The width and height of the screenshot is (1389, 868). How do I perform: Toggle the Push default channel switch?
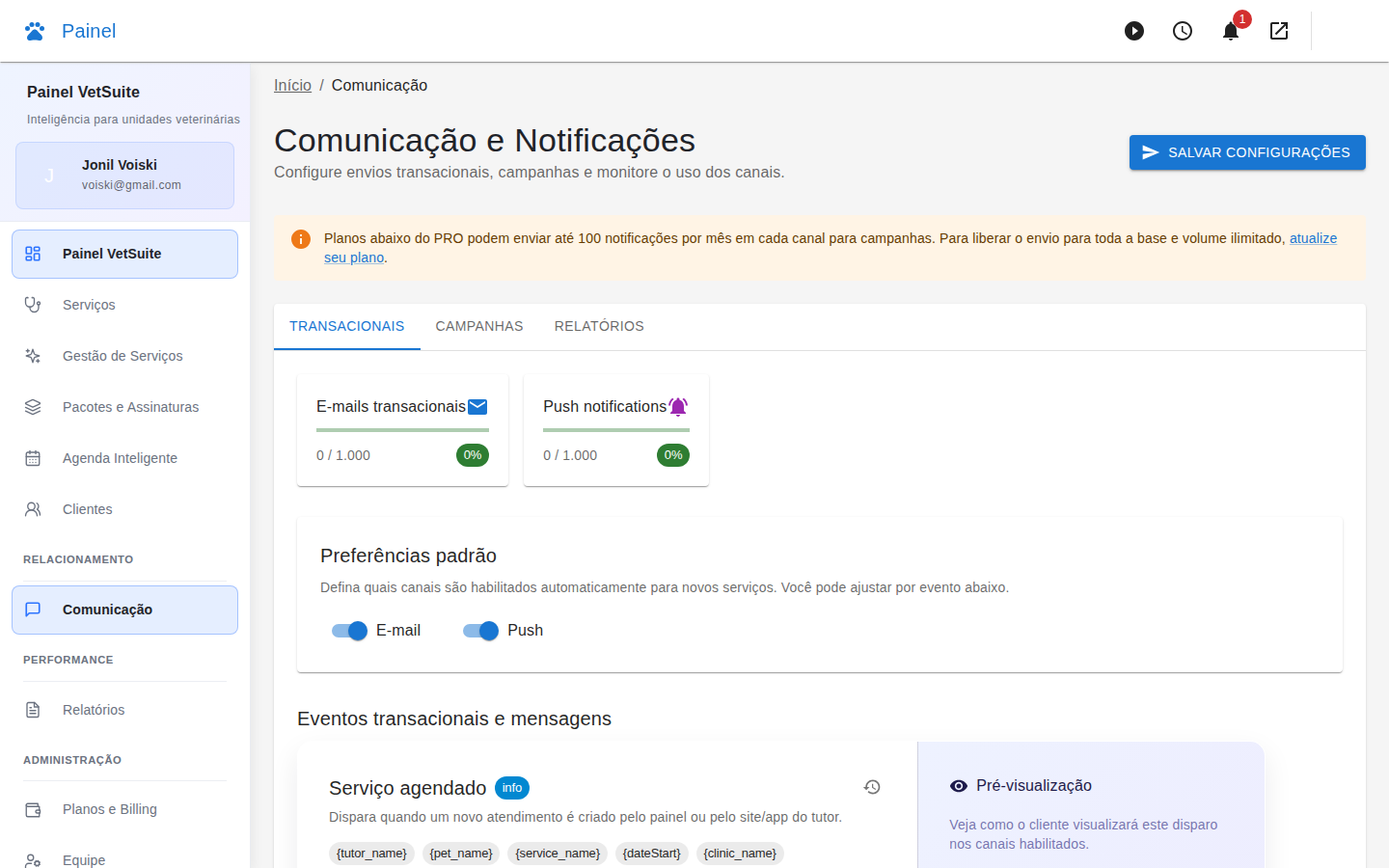click(x=480, y=631)
